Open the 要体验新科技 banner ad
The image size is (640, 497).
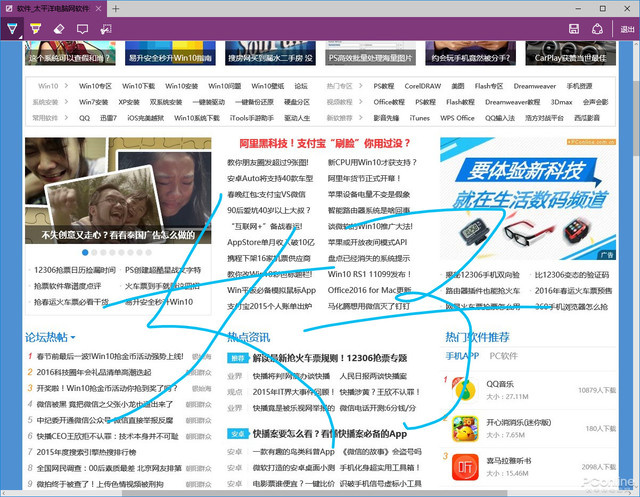[528, 199]
